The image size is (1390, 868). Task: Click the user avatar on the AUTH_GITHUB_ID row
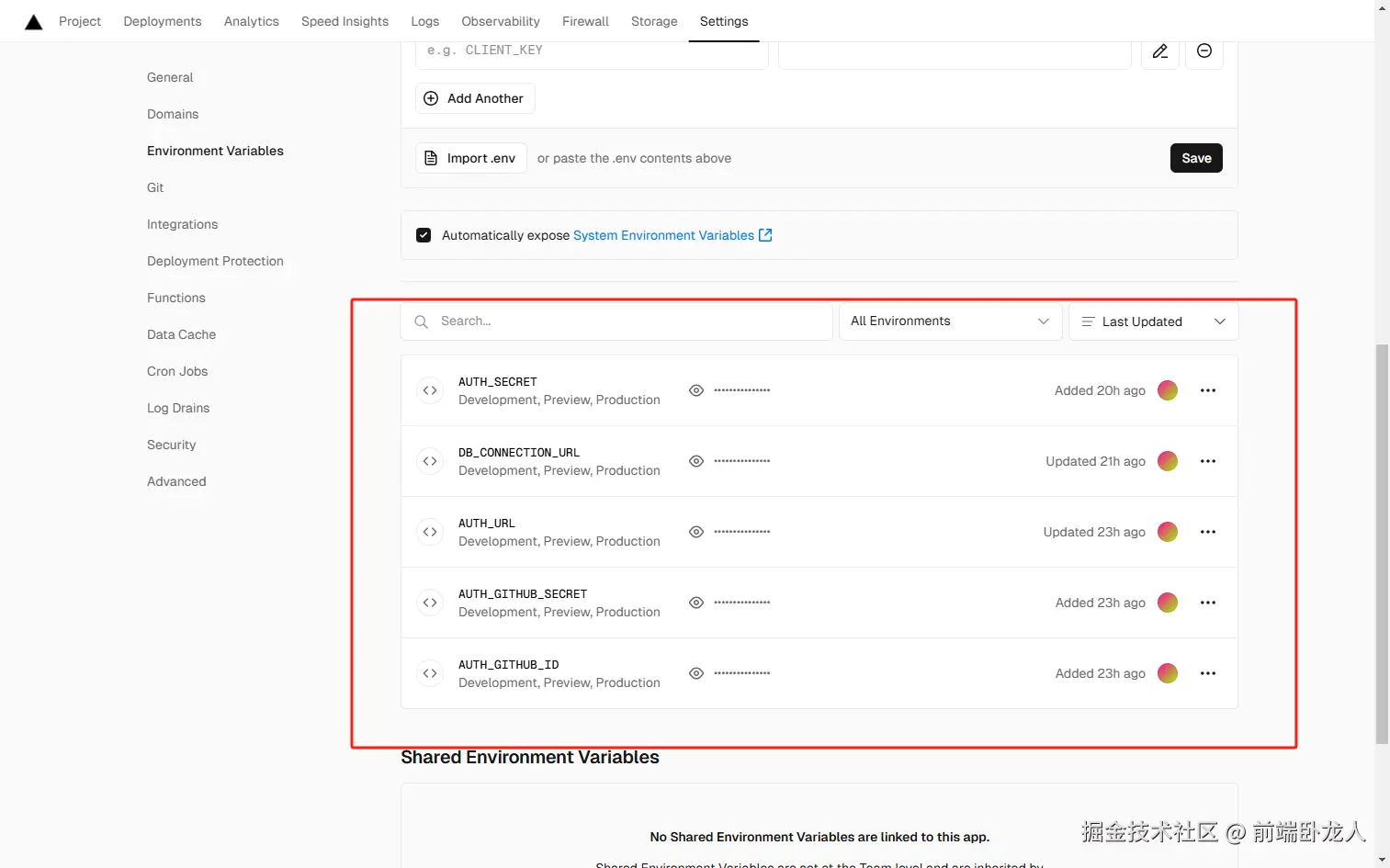[x=1168, y=673]
